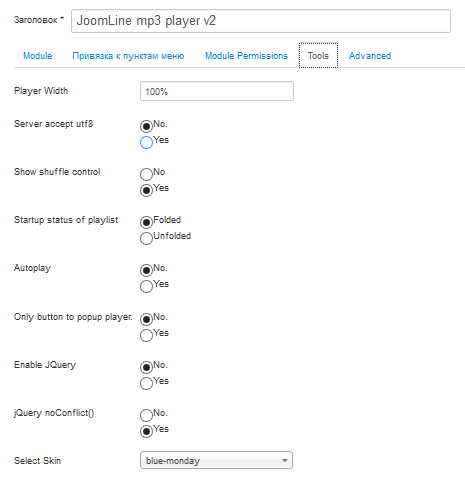Click the Show shuffle control label
This screenshot has height=479, width=465.
point(57,172)
